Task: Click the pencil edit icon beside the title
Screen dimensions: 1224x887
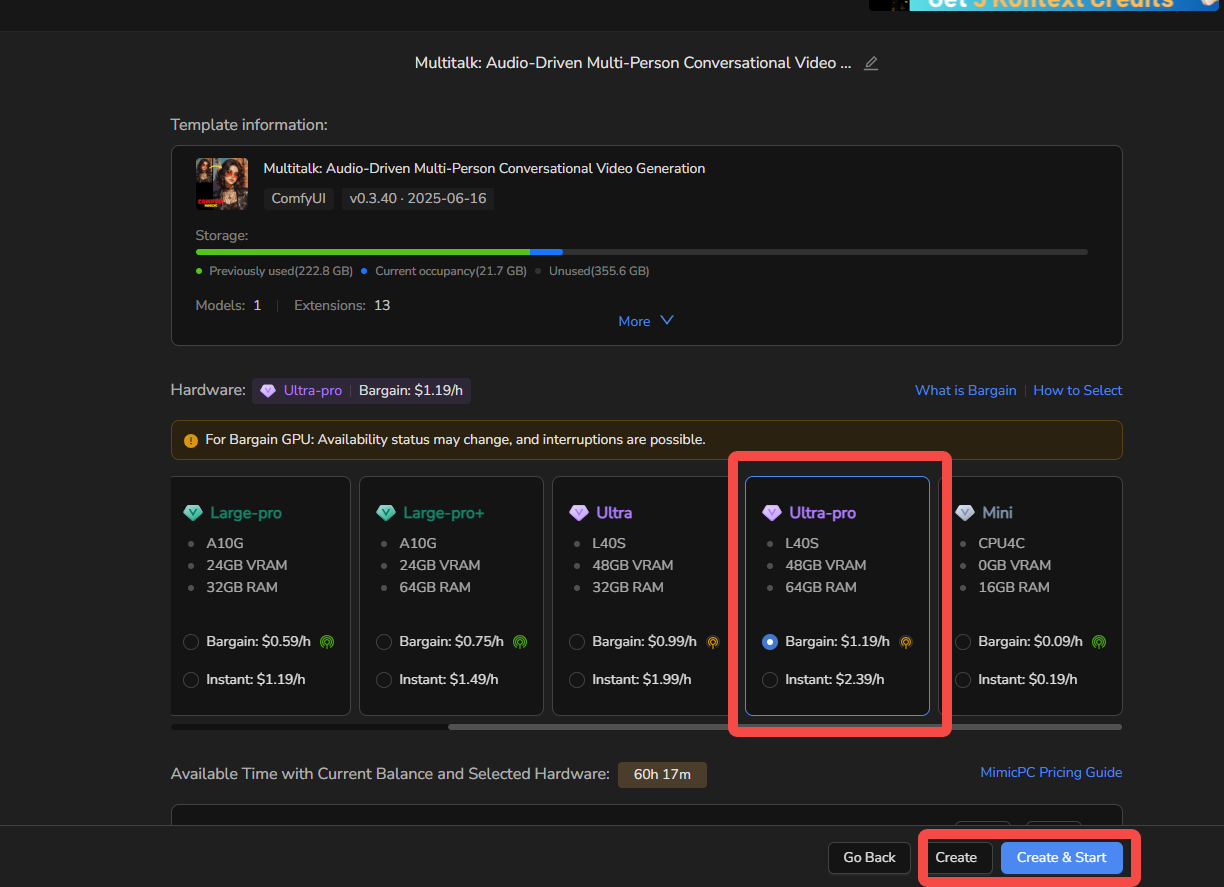Action: pos(871,63)
